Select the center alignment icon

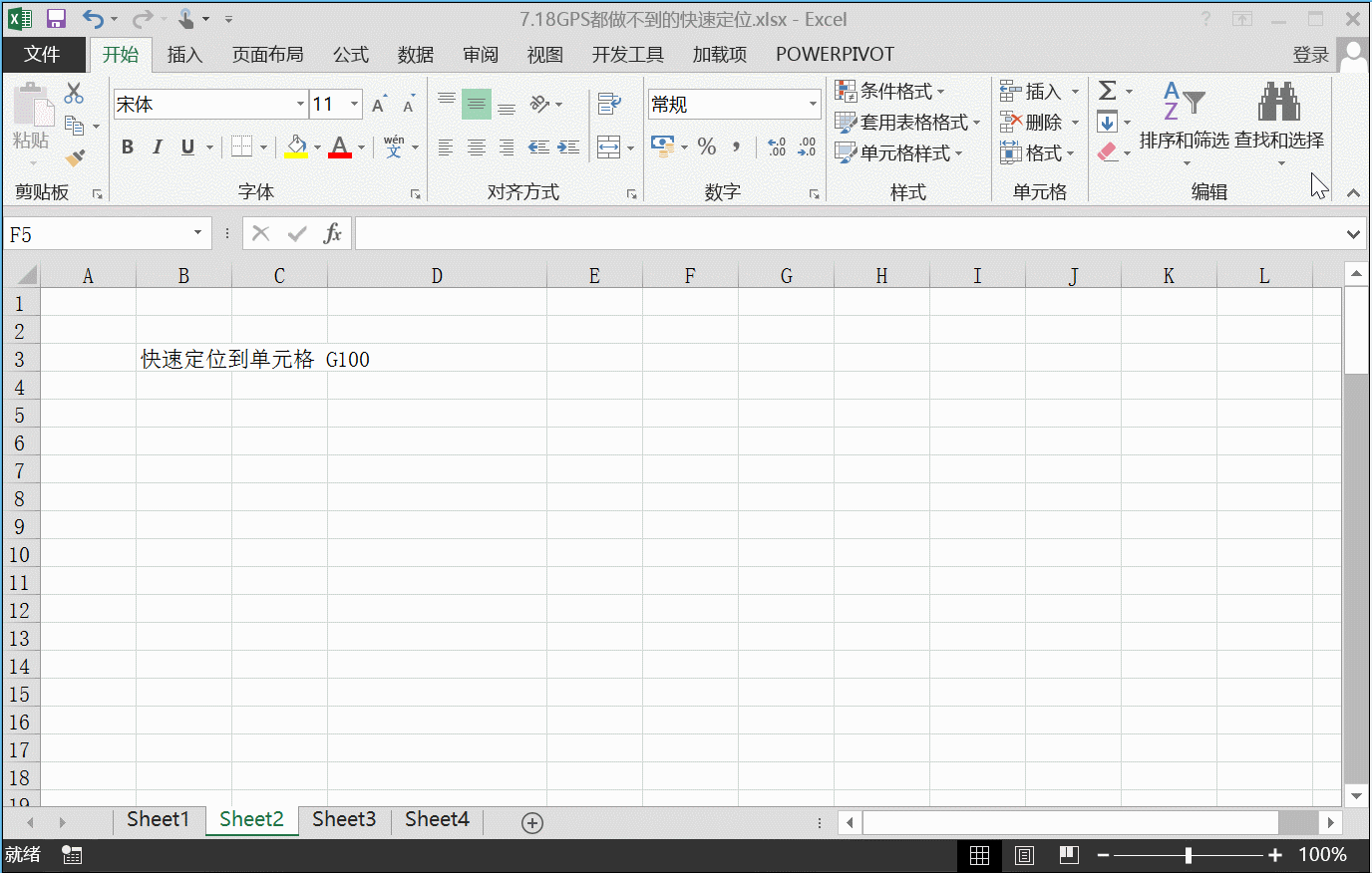point(476,146)
